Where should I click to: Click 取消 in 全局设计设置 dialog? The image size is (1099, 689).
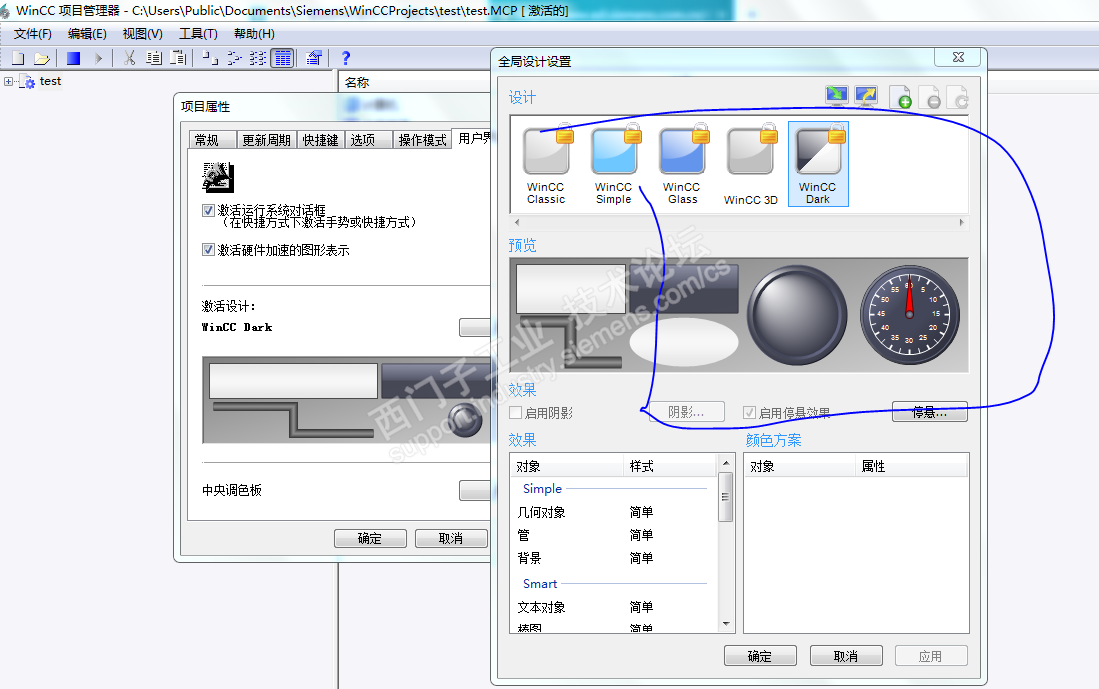tap(846, 656)
